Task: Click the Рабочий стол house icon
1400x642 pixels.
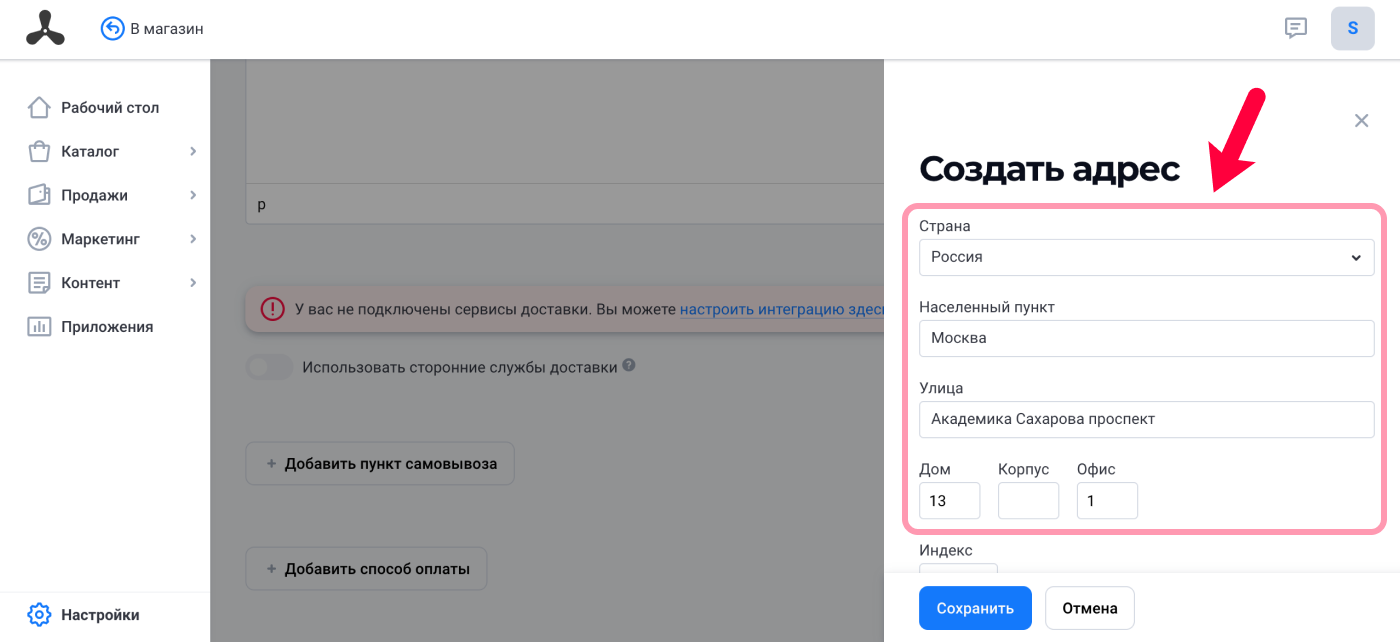Action: [x=39, y=107]
